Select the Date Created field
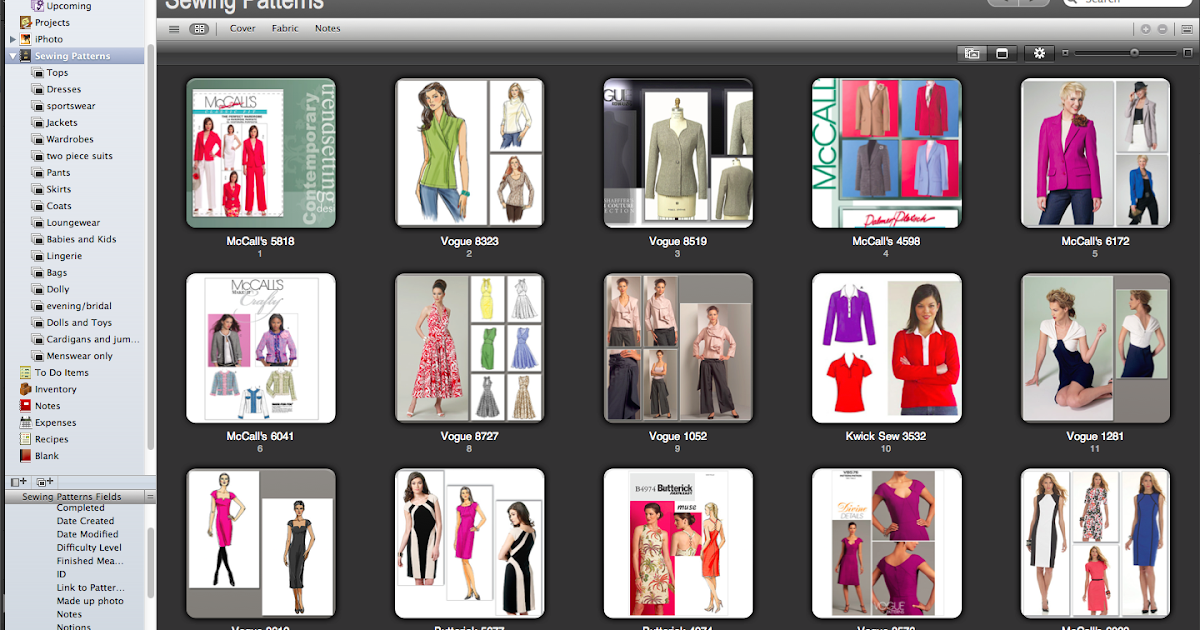This screenshot has height=630, width=1200. (85, 521)
